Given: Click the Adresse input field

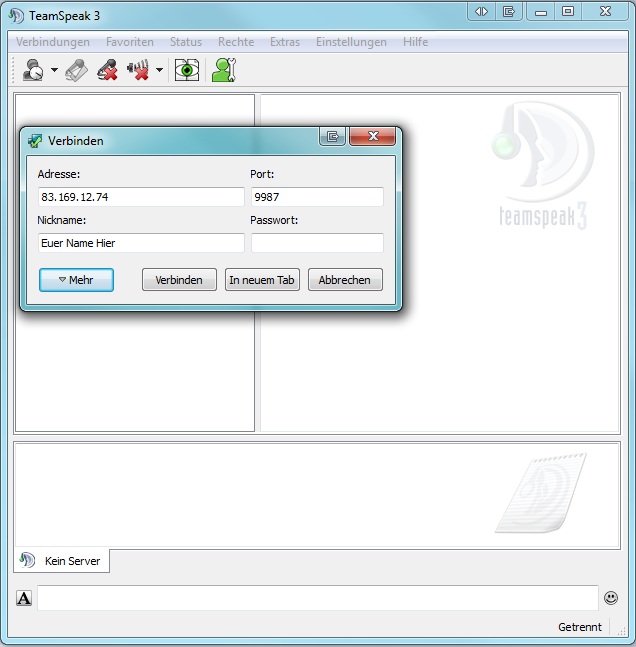Looking at the screenshot, I should pos(141,197).
